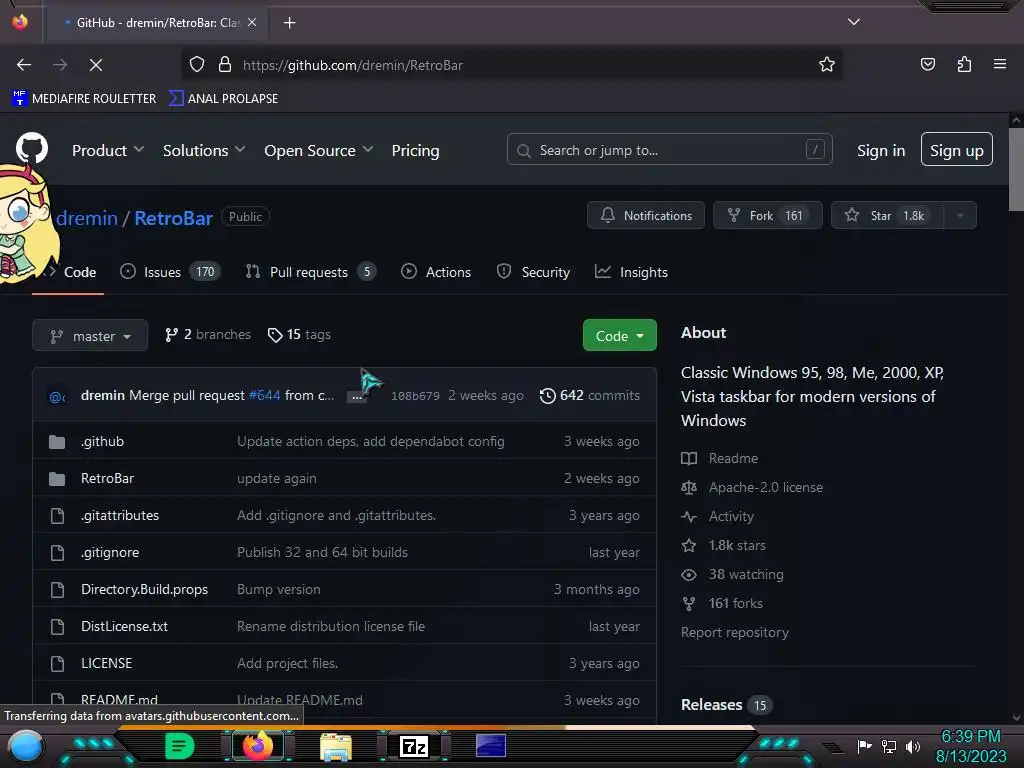
Task: Click the Sign up button
Action: (957, 150)
